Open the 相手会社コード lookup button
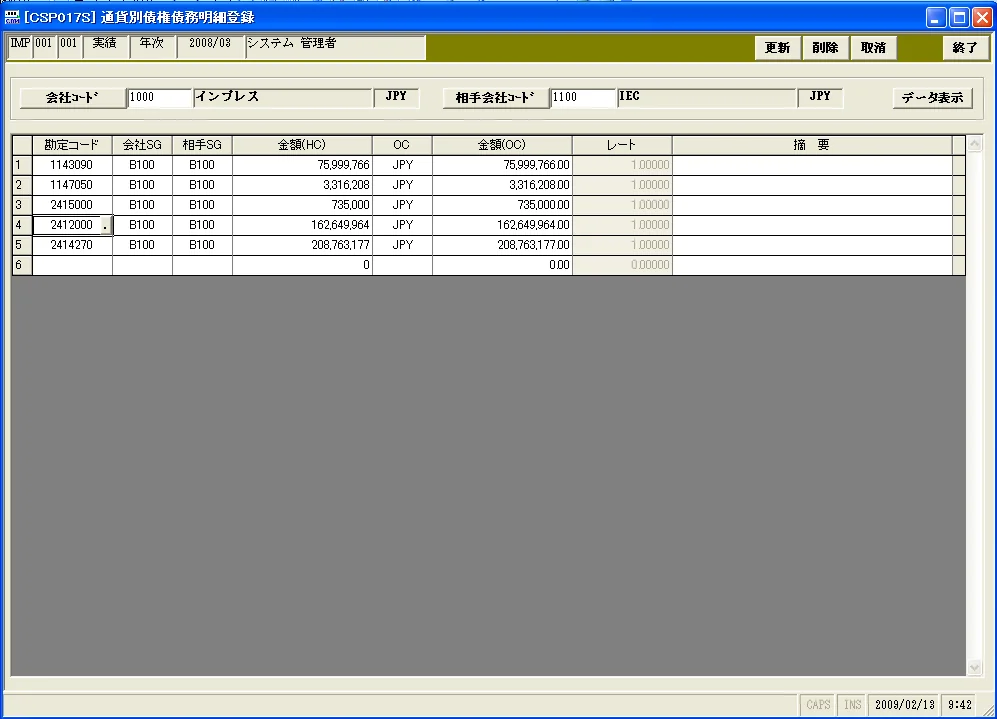This screenshot has width=997, height=719. point(495,98)
